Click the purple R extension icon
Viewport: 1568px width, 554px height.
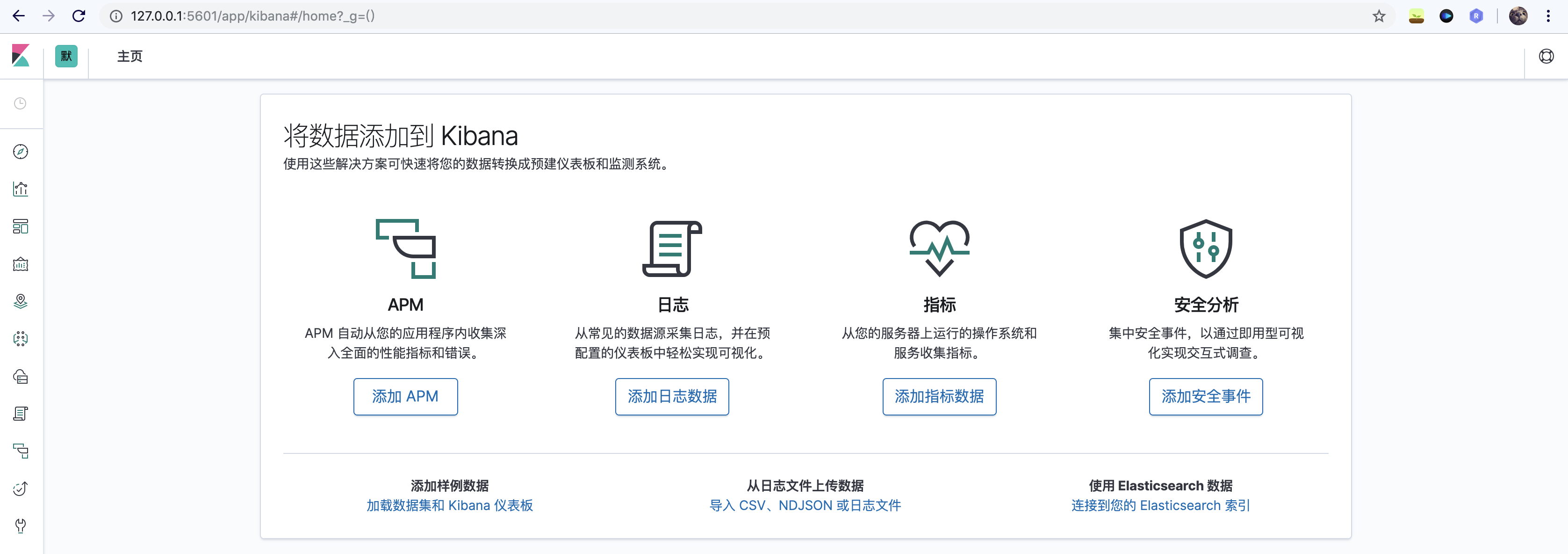click(x=1476, y=16)
